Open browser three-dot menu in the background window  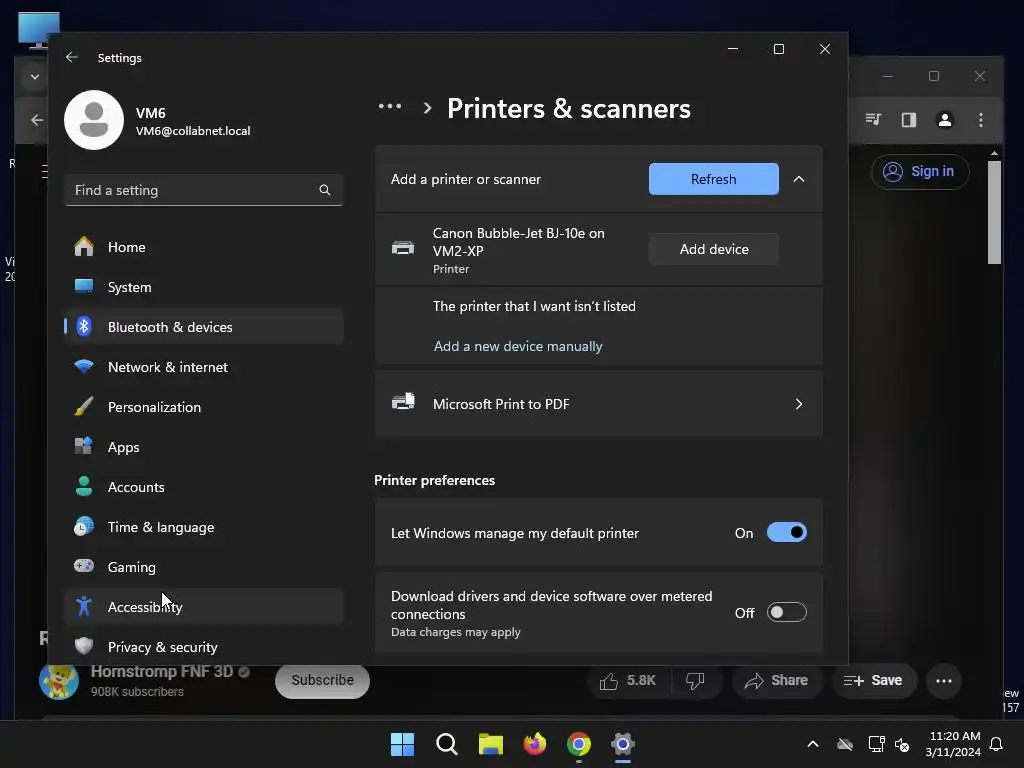(980, 120)
